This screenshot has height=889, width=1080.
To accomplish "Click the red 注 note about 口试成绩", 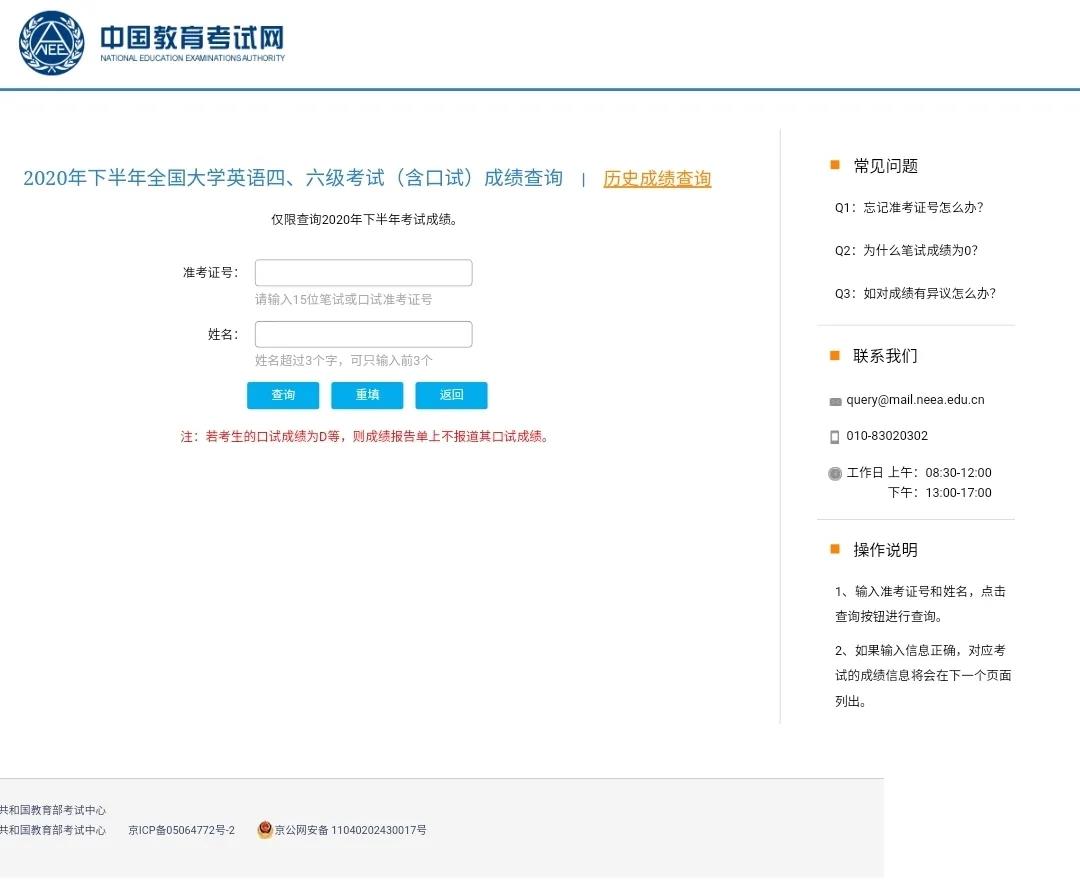I will tap(364, 437).
